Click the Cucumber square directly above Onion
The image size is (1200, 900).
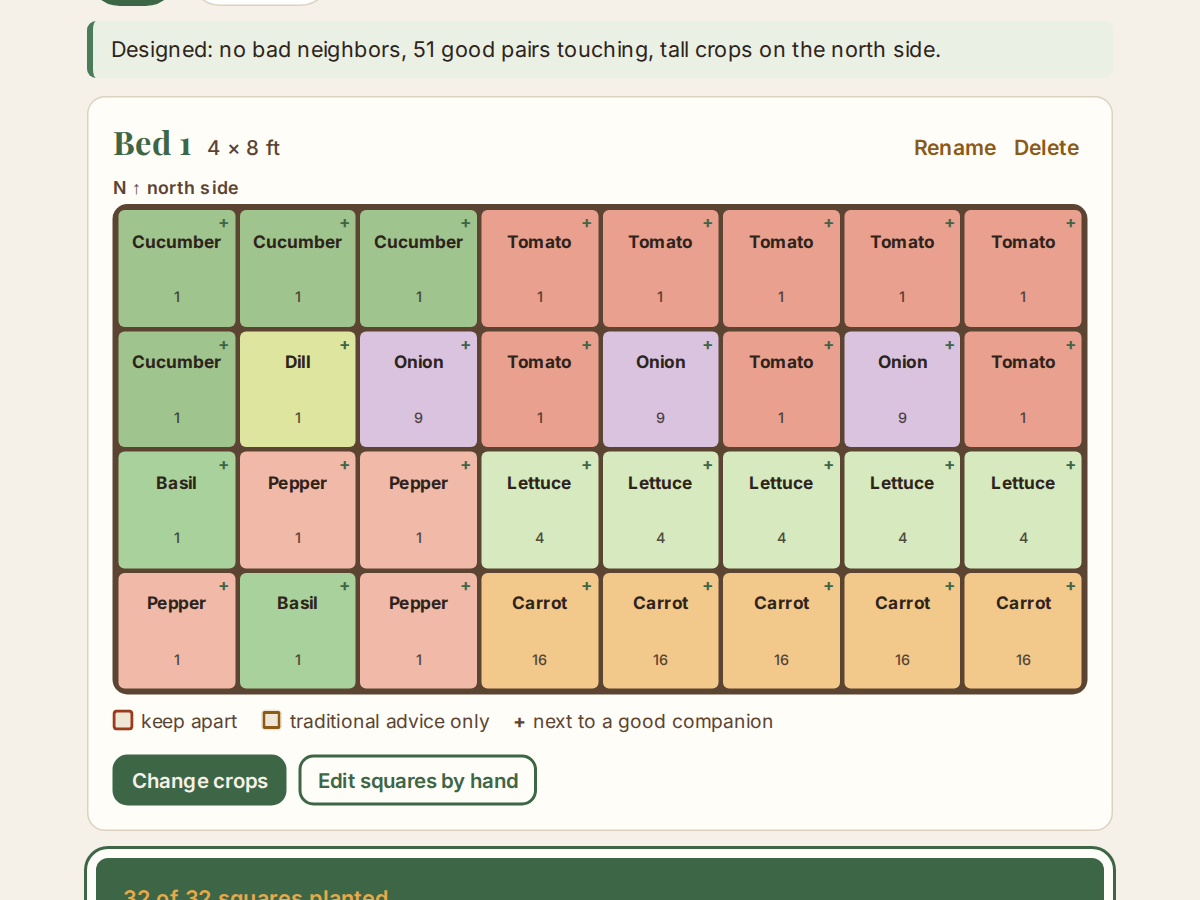click(x=419, y=268)
